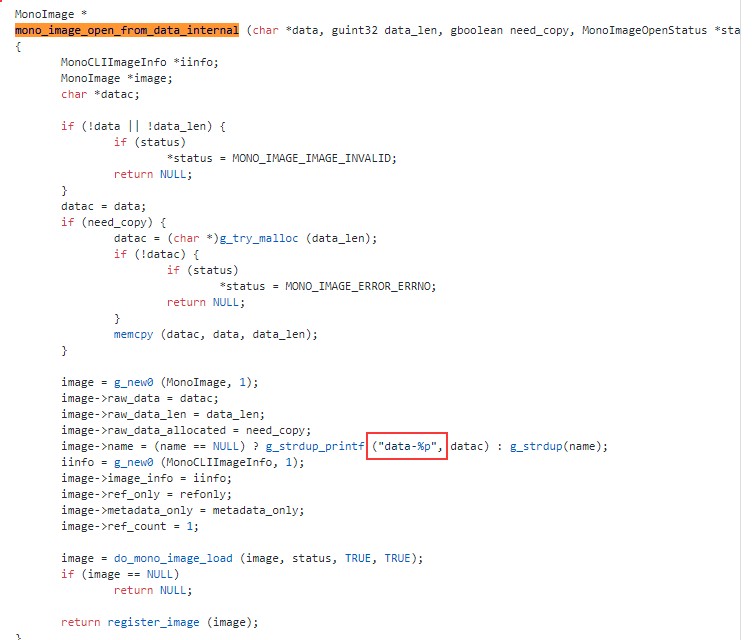Click NULL in 'if (image == NULL)'
This screenshot has height=640, width=753.
click(x=159, y=574)
